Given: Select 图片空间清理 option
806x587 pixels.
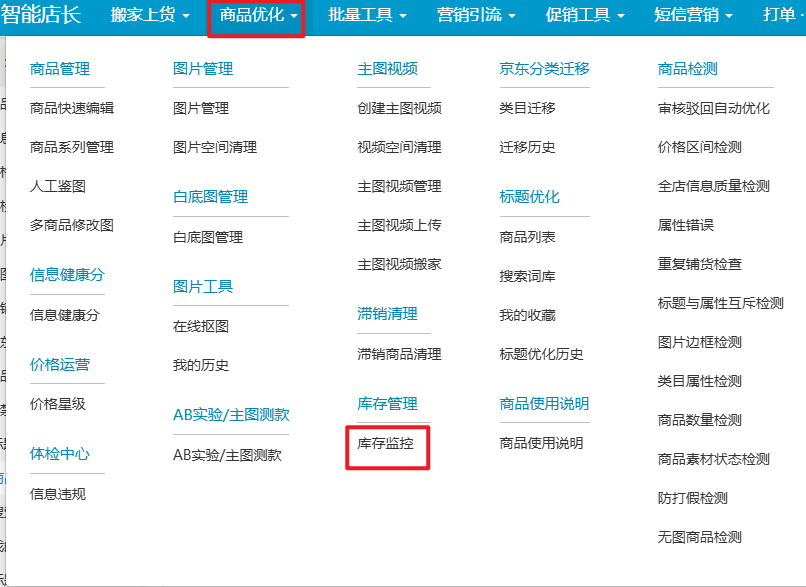Looking at the screenshot, I should pos(215,147).
